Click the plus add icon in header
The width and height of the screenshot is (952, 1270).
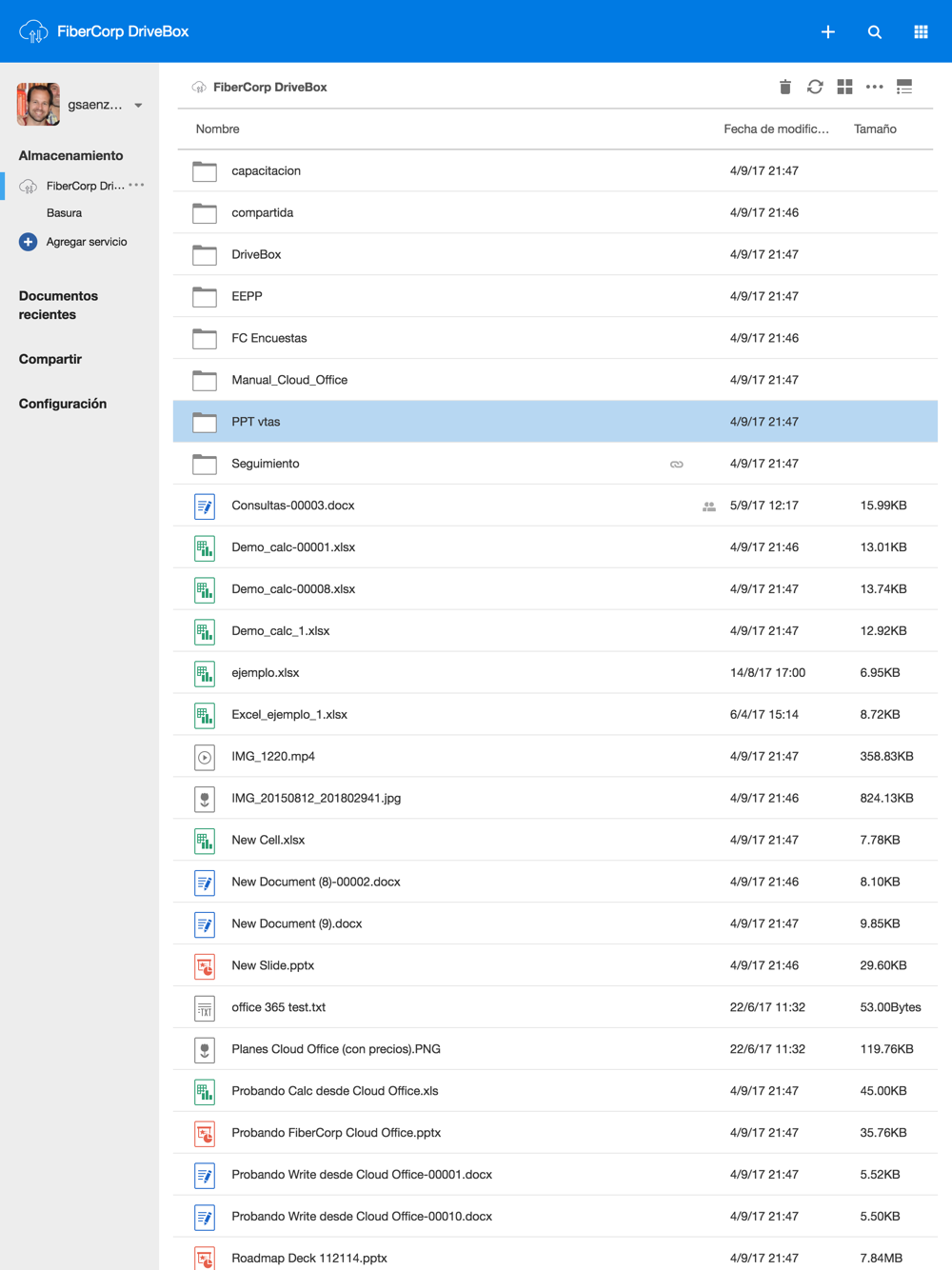(828, 31)
